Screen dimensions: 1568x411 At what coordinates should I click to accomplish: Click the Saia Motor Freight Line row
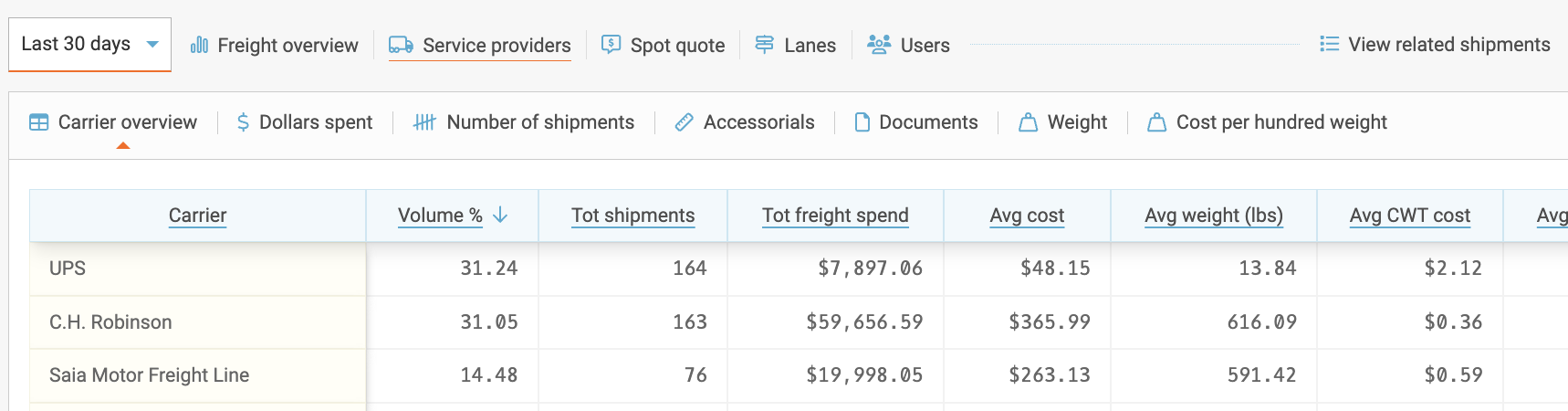click(x=149, y=375)
